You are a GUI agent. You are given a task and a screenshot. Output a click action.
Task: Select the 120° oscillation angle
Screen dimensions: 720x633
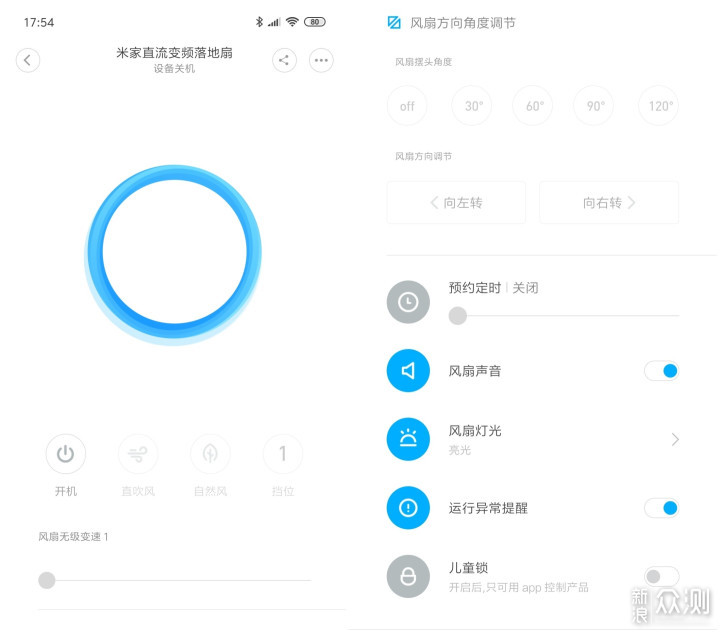tap(658, 106)
